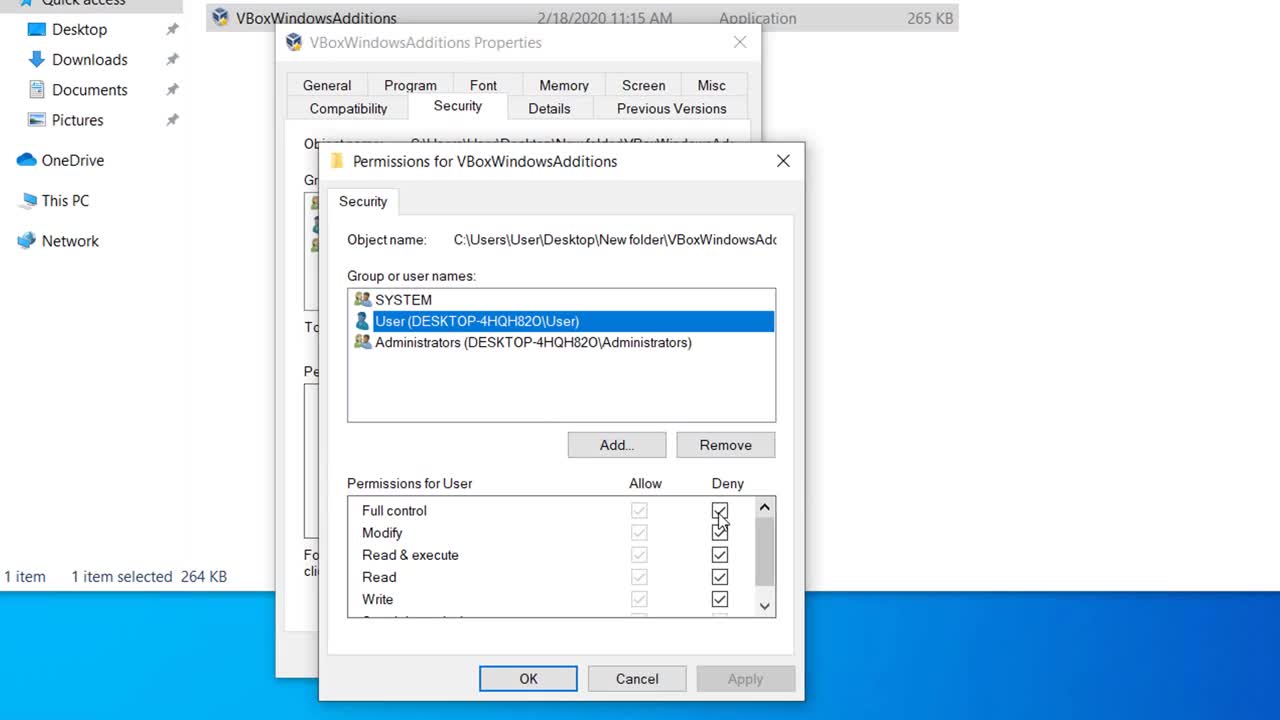Viewport: 1280px width, 720px height.
Task: Close the VBoxWindowsAdditions Properties window
Action: coord(740,42)
